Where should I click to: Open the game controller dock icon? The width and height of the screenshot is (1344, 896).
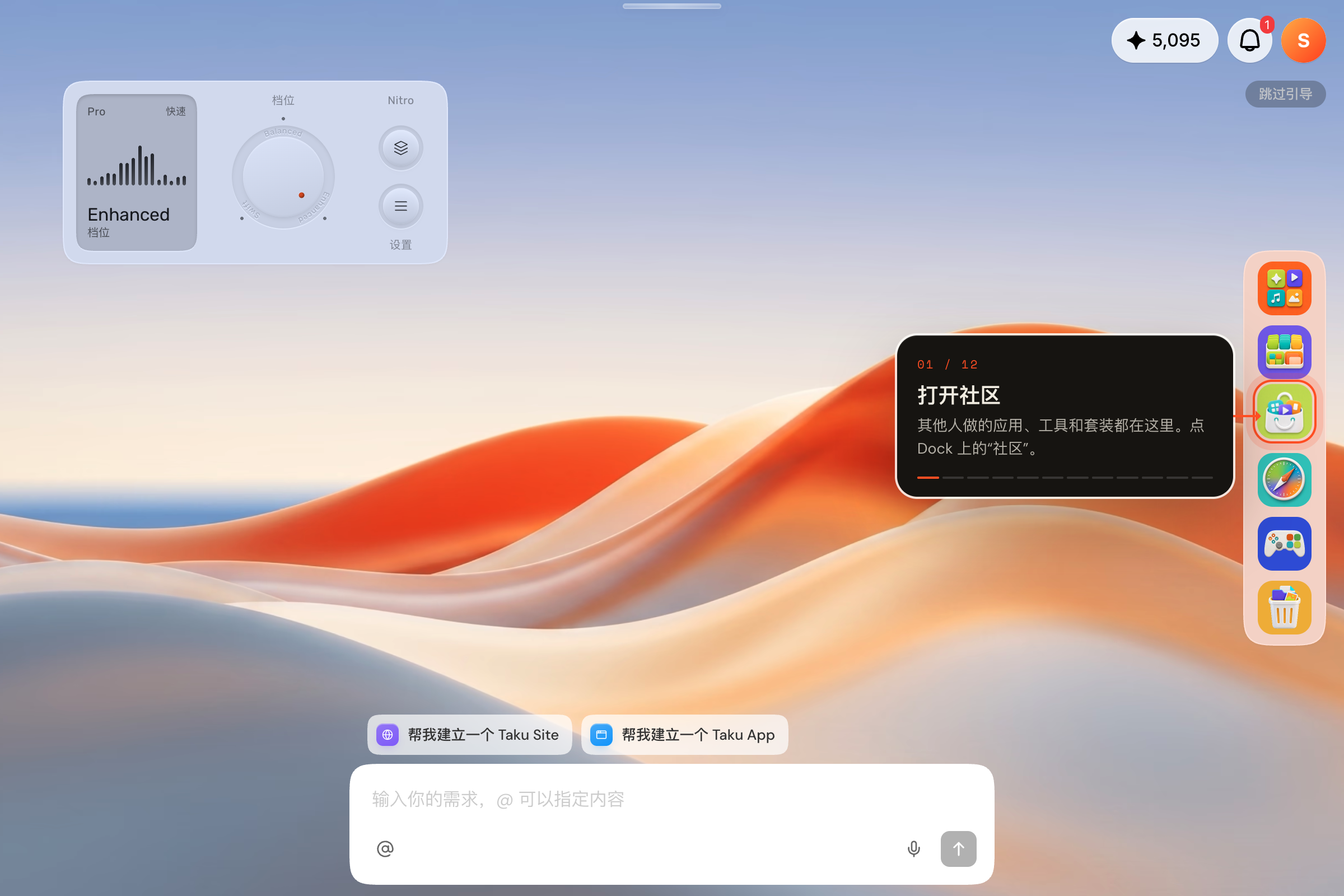(x=1284, y=543)
